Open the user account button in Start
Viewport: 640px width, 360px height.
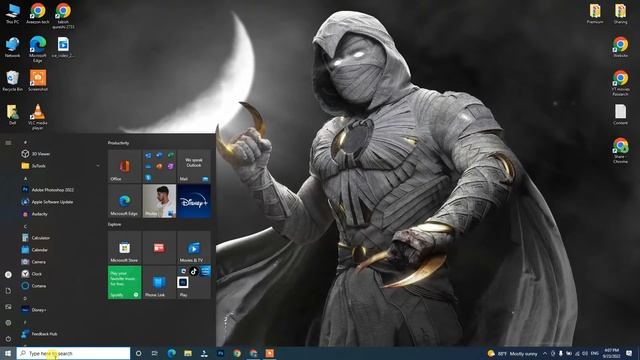(x=8, y=275)
